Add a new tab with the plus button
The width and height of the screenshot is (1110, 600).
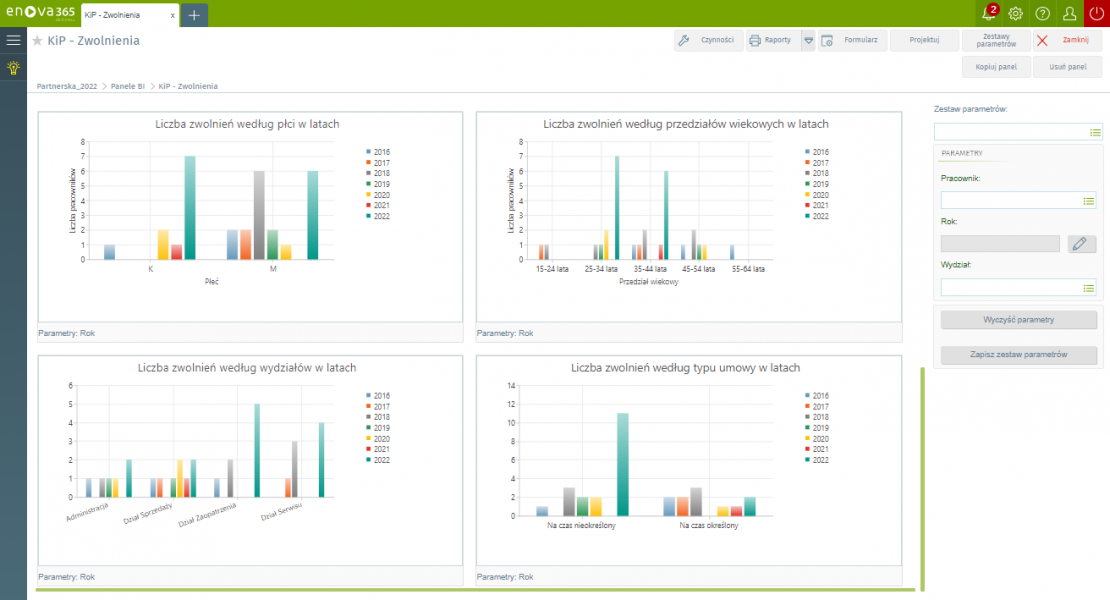click(x=194, y=15)
